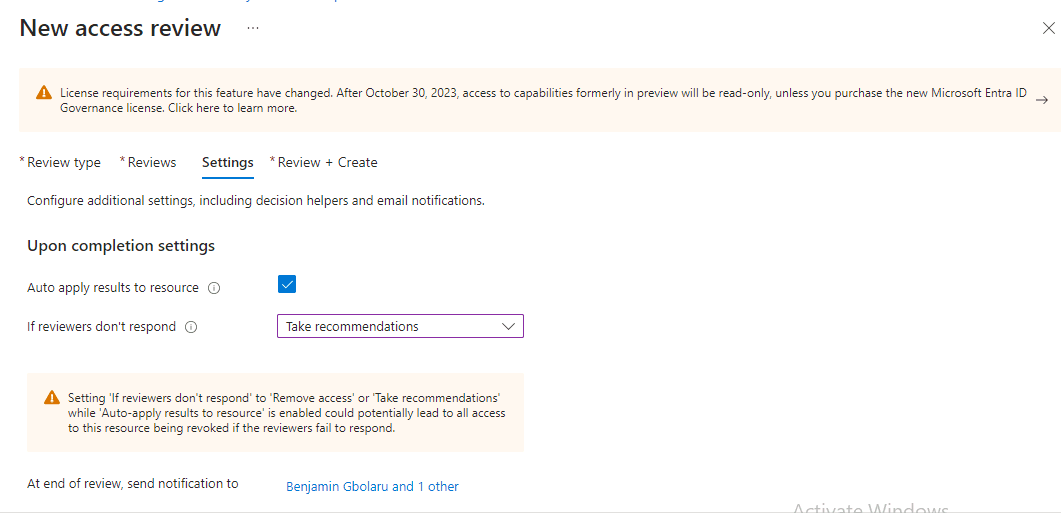Uncheck Auto apply results to resource checkbox
This screenshot has height=513, width=1061.
[x=287, y=285]
